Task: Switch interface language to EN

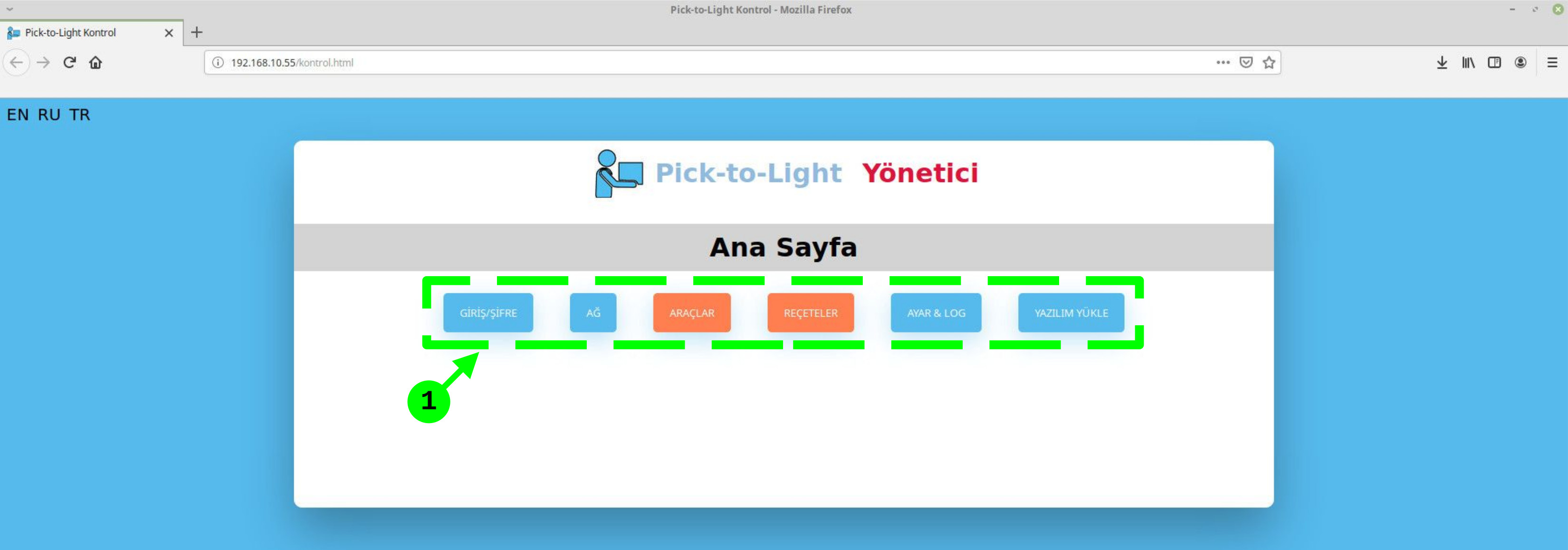Action: point(17,115)
